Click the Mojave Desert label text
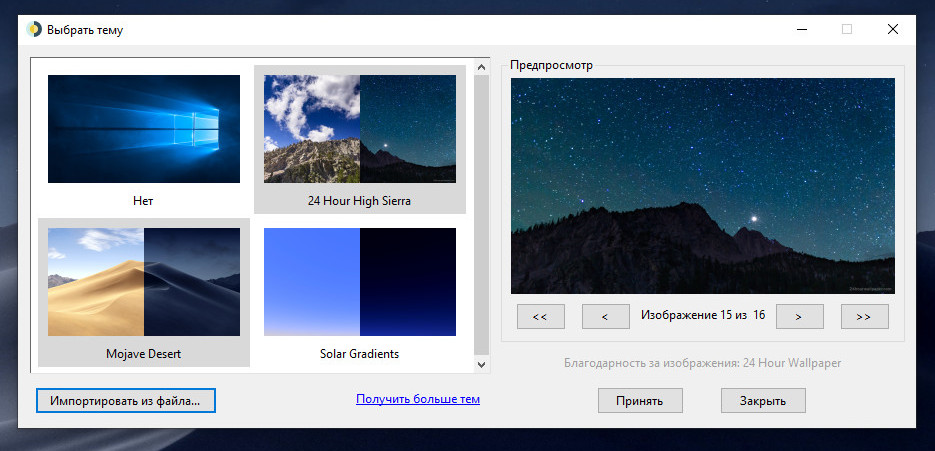 coord(144,354)
